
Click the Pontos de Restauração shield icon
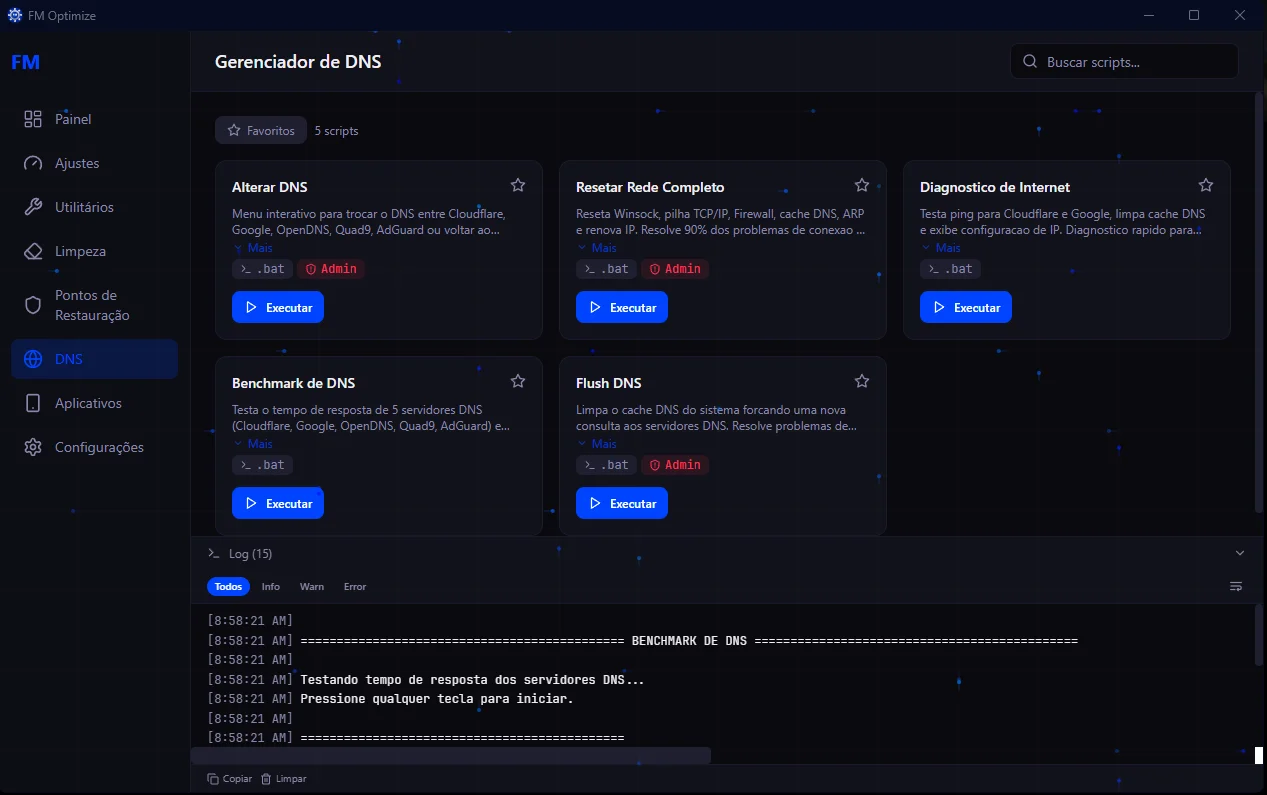tap(33, 305)
